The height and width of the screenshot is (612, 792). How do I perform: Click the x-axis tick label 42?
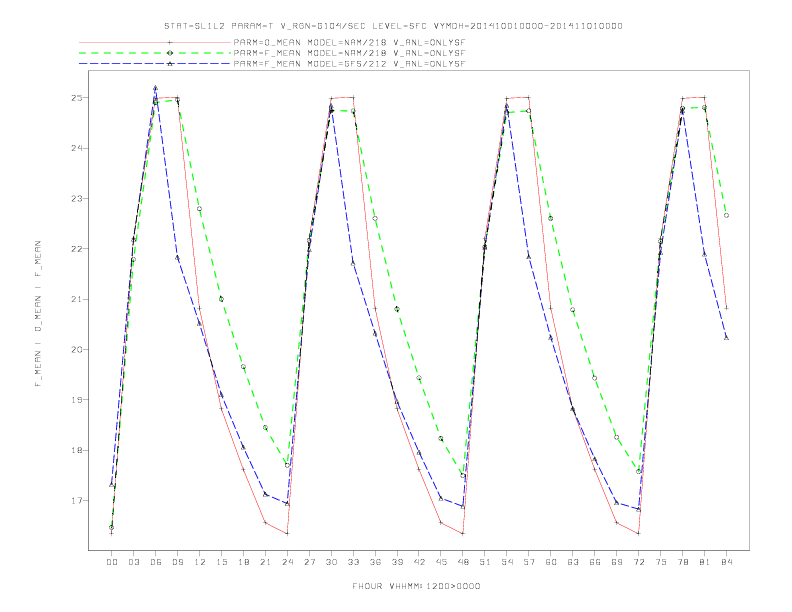(419, 562)
